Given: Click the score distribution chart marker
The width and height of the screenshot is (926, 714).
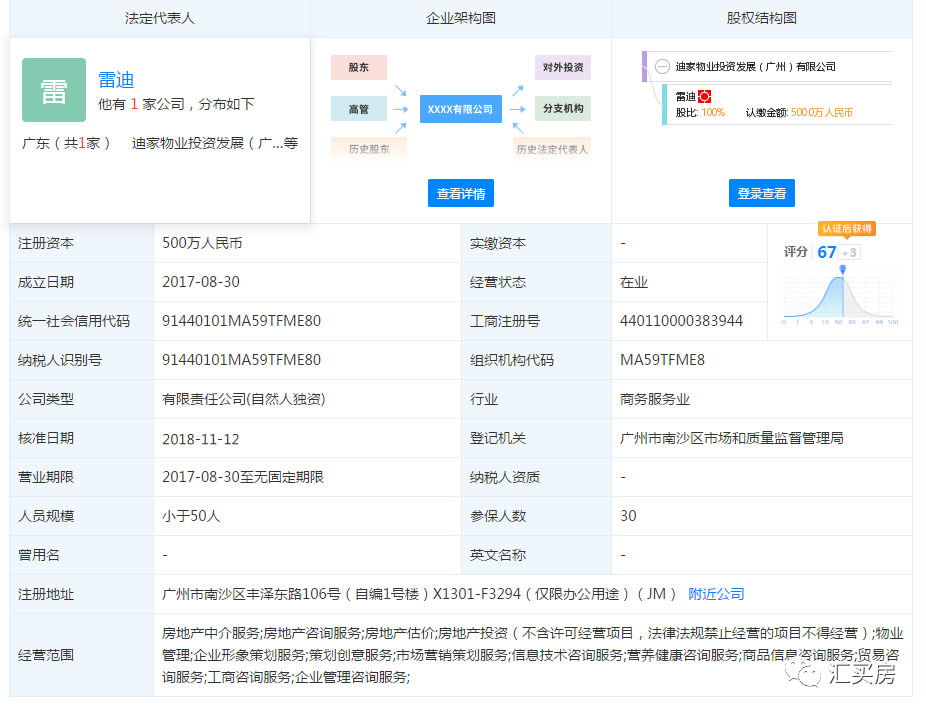Looking at the screenshot, I should point(843,269).
